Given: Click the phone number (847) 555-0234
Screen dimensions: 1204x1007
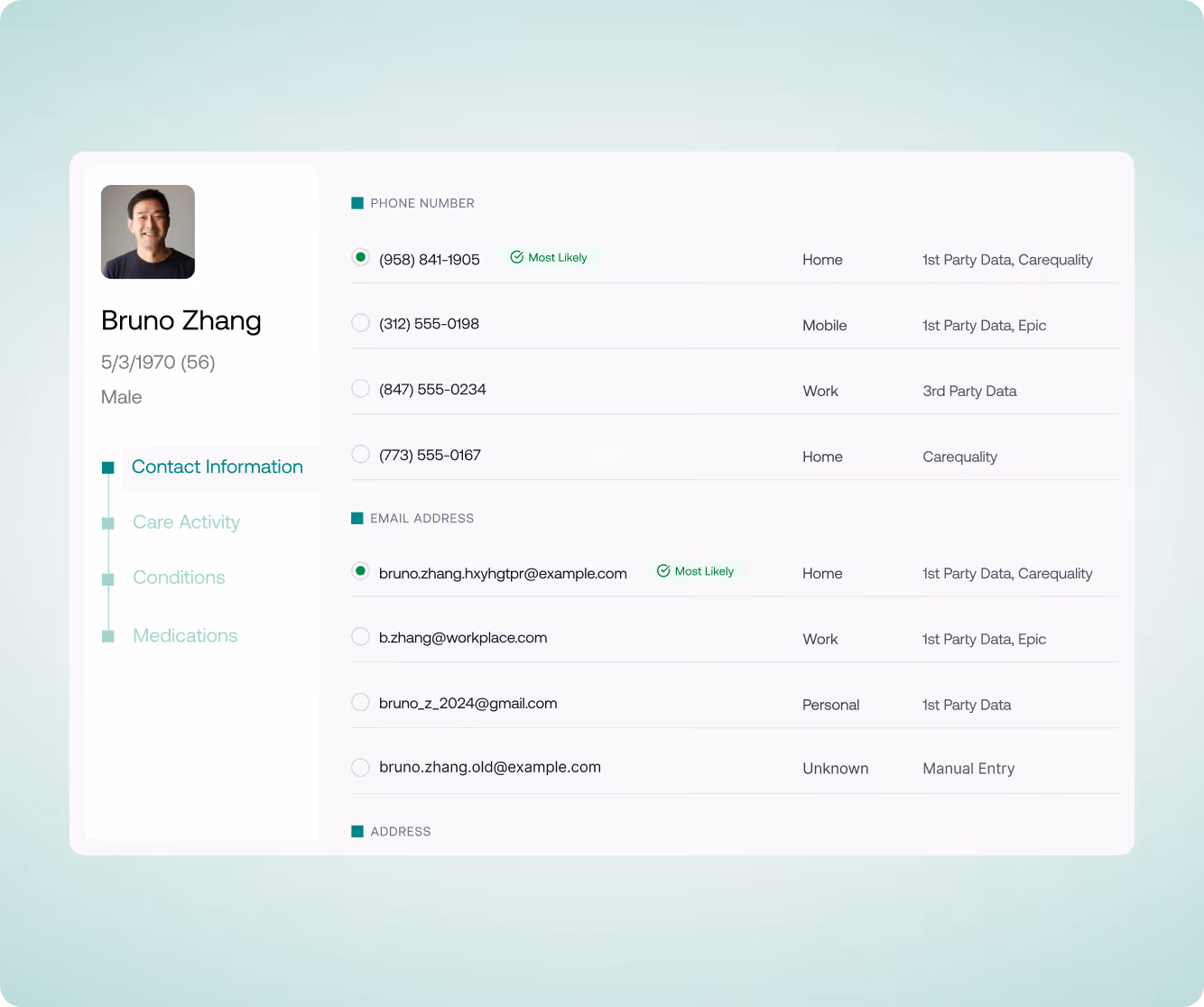Looking at the screenshot, I should (x=432, y=390).
